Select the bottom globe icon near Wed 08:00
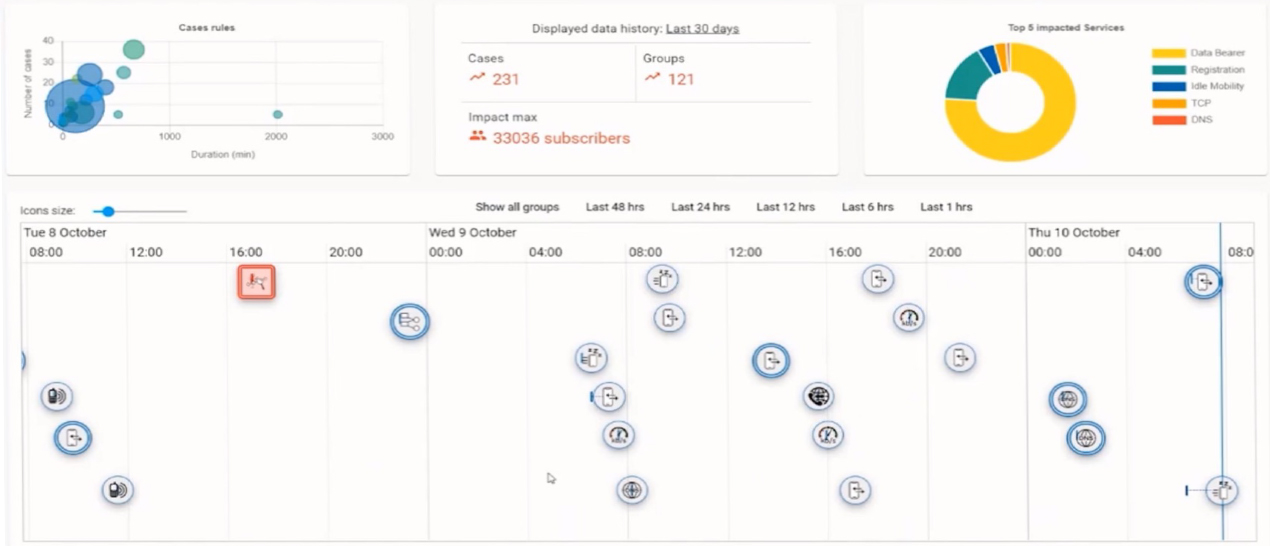 coord(631,490)
